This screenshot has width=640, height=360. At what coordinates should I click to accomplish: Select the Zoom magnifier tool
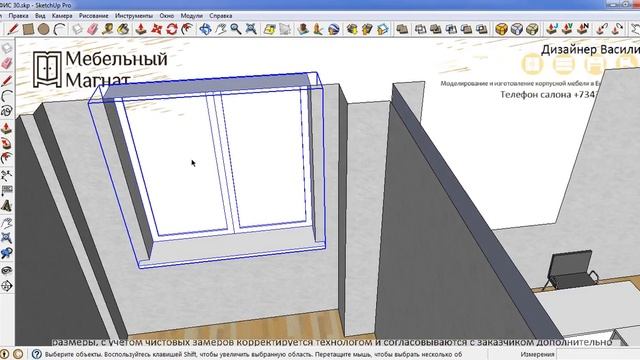coord(236,29)
